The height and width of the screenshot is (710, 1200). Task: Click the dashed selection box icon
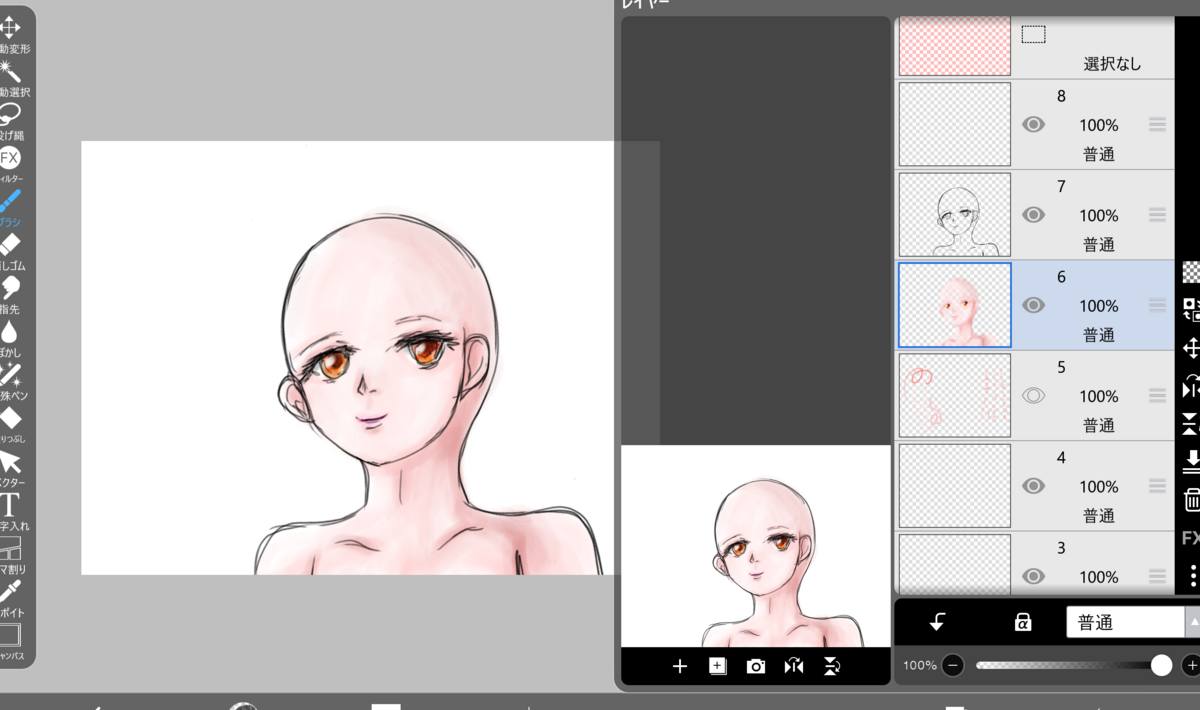coord(1033,35)
